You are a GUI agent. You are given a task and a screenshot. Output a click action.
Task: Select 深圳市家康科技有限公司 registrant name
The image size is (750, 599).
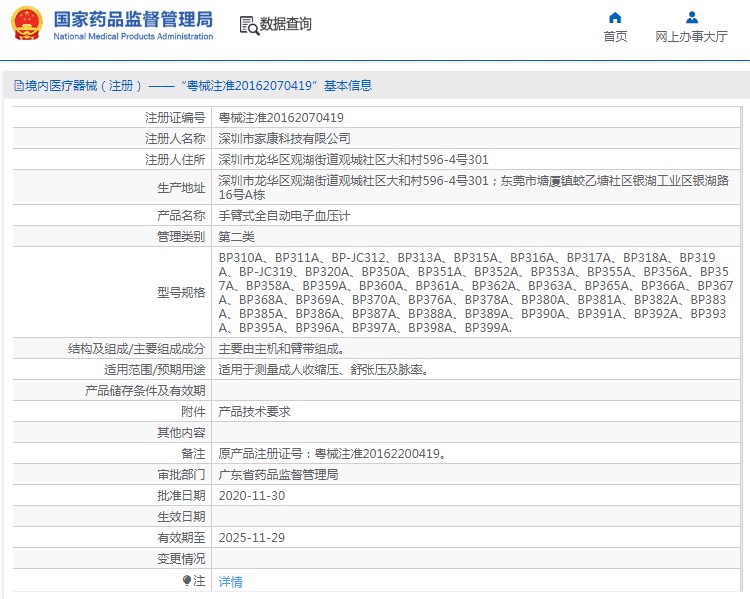[x=285, y=139]
